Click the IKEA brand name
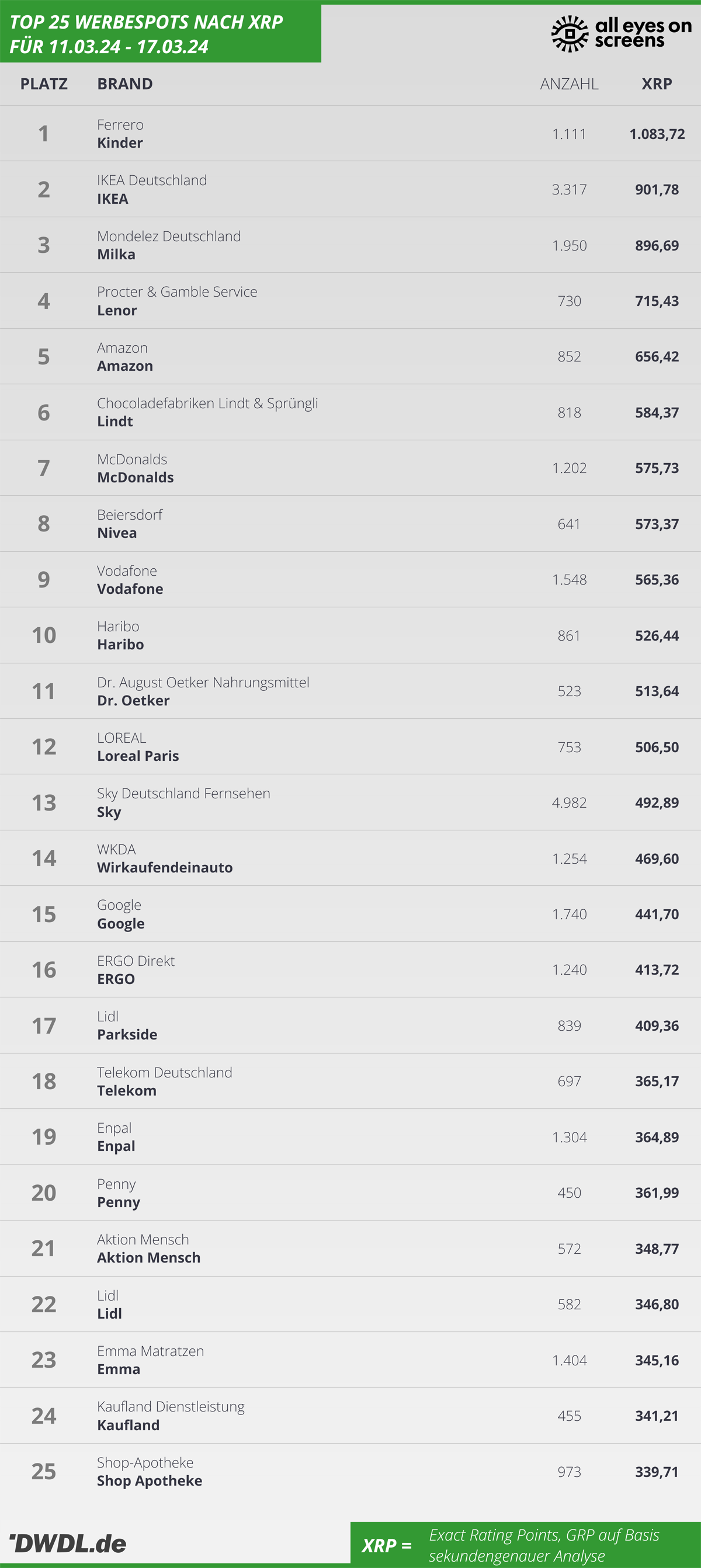The image size is (701, 1568). click(x=113, y=199)
